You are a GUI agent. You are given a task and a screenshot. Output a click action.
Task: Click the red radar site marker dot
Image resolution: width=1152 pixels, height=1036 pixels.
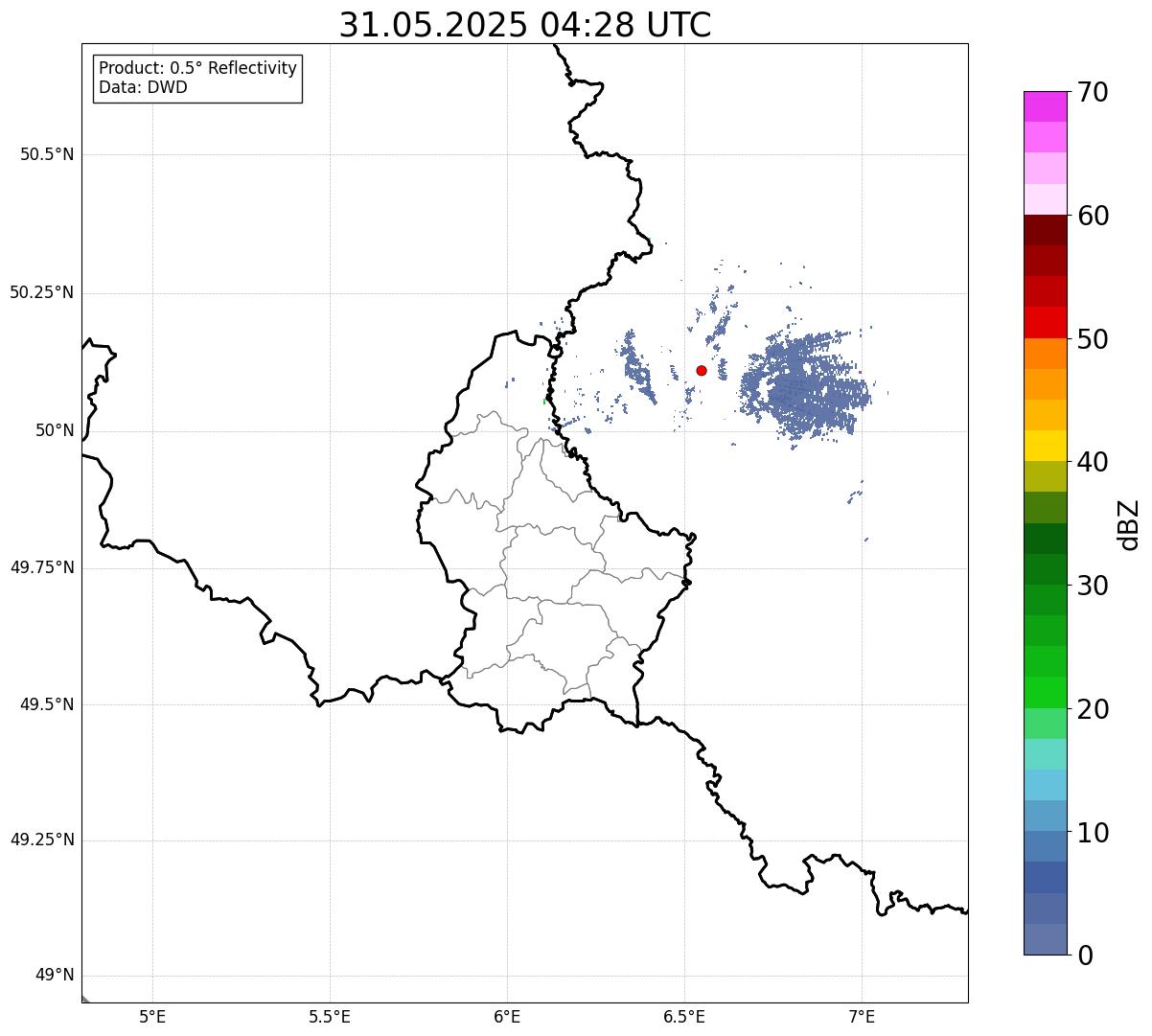[702, 371]
